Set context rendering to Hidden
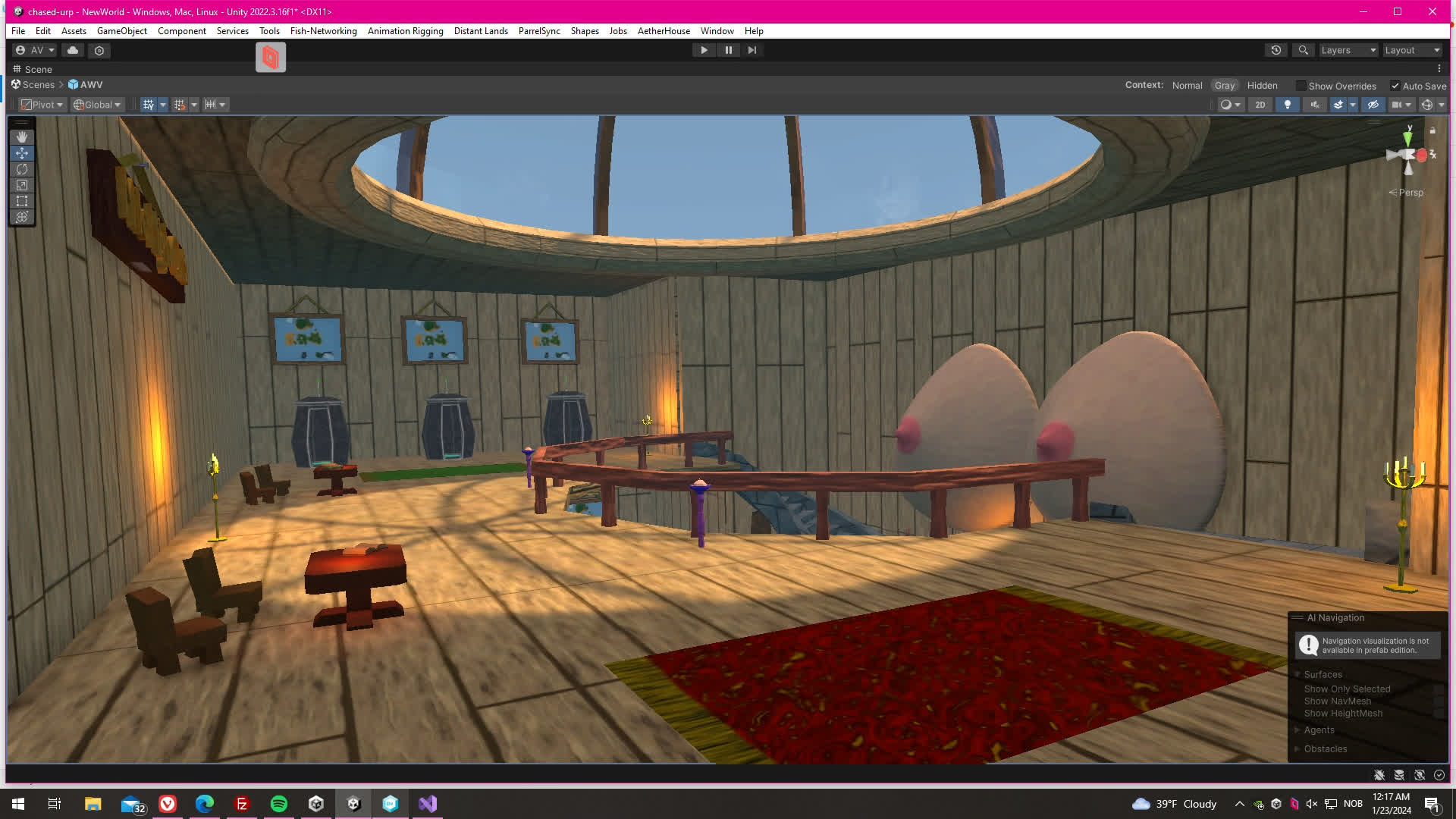Screen dimensions: 1456x819 click(1262, 86)
